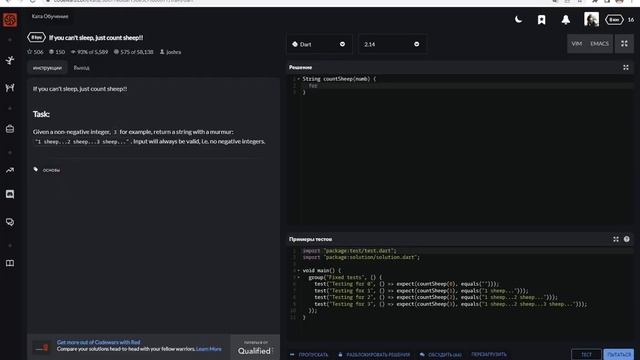Viewport: 640px width, 360px height.
Task: Switch to the Вывод output tab
Action: coord(82,68)
